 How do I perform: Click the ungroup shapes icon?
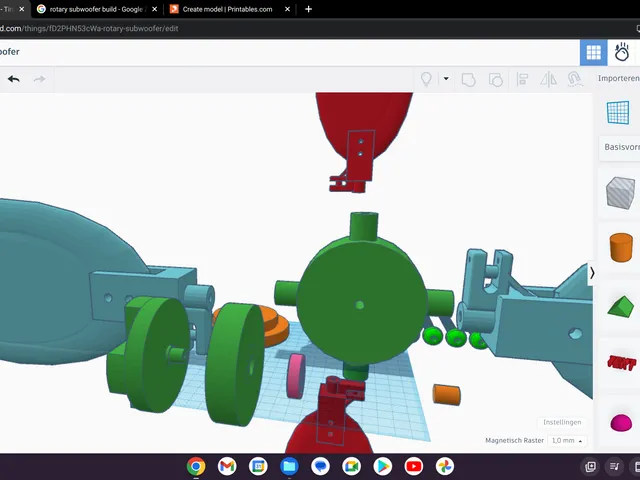(496, 79)
